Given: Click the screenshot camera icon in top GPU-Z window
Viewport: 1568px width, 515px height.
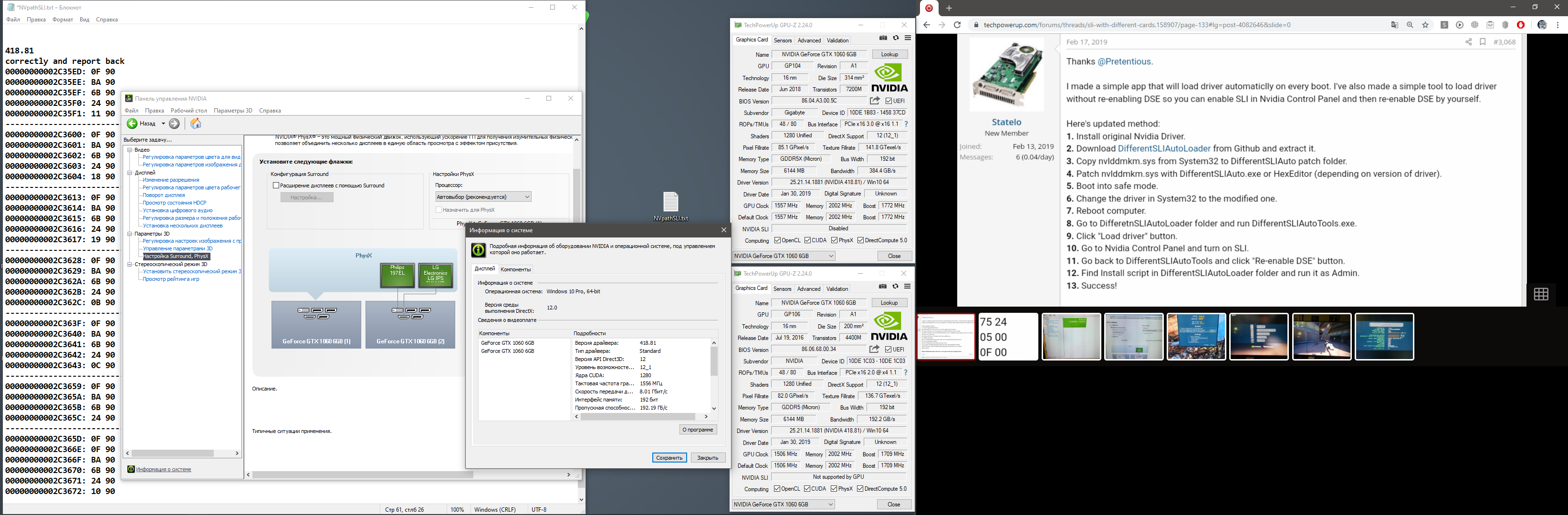Looking at the screenshot, I should pyautogui.click(x=883, y=38).
